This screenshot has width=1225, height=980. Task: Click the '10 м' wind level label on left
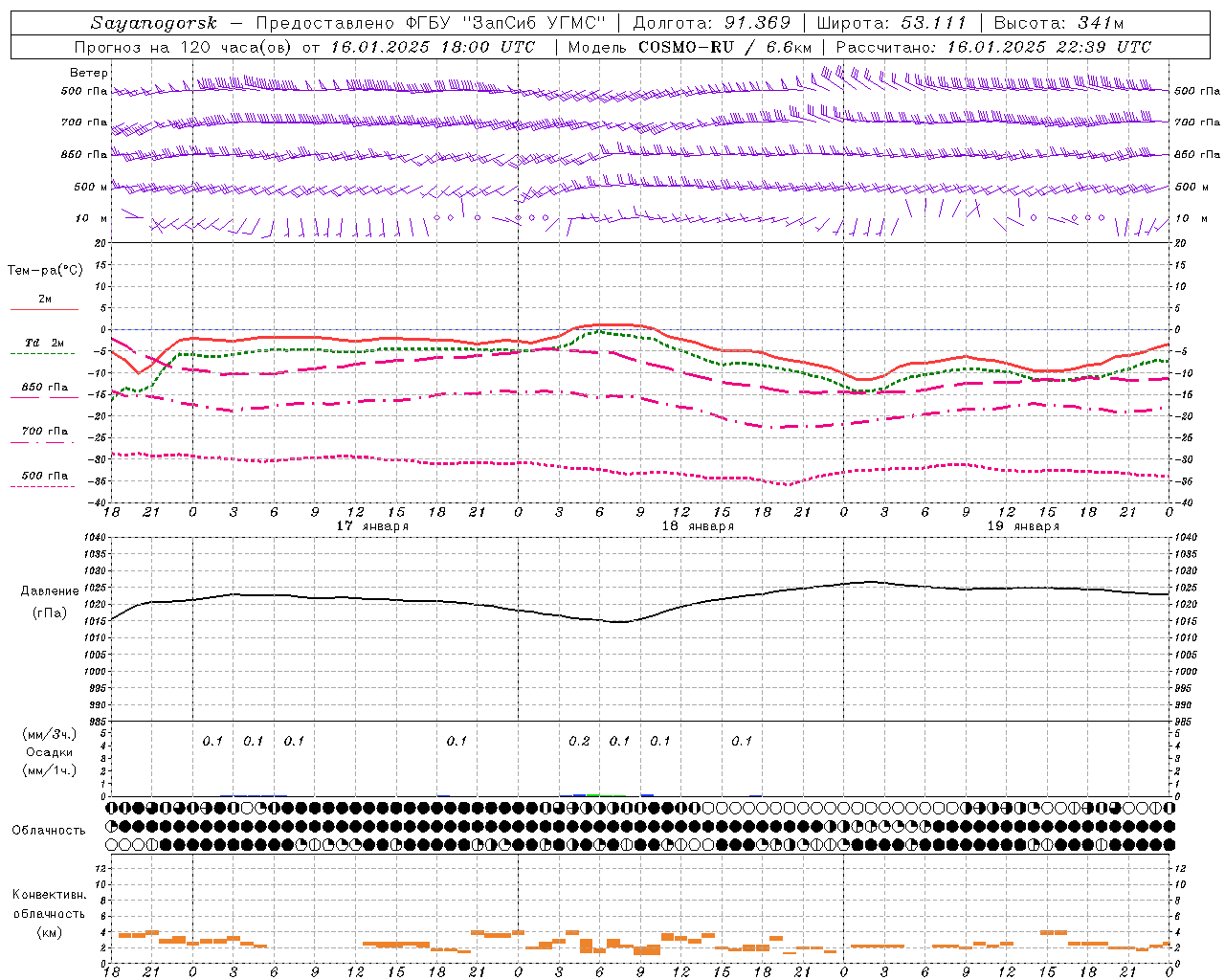[x=92, y=218]
